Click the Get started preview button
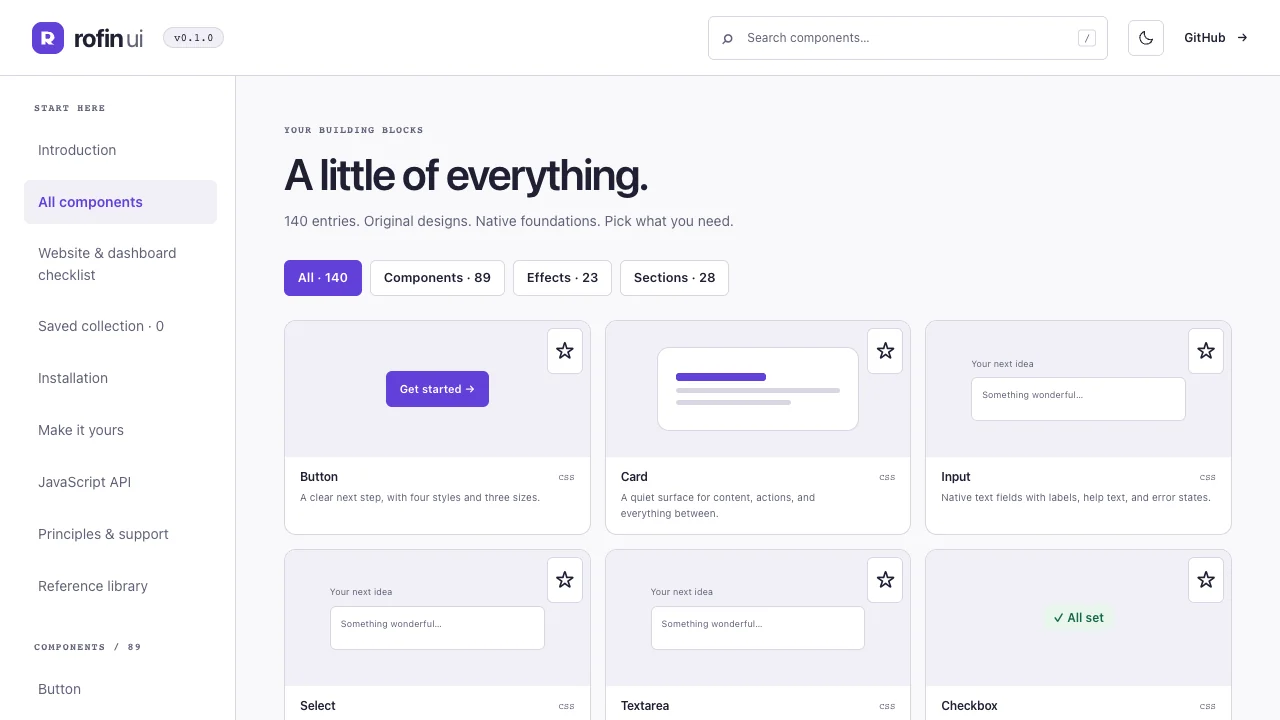 pyautogui.click(x=437, y=389)
